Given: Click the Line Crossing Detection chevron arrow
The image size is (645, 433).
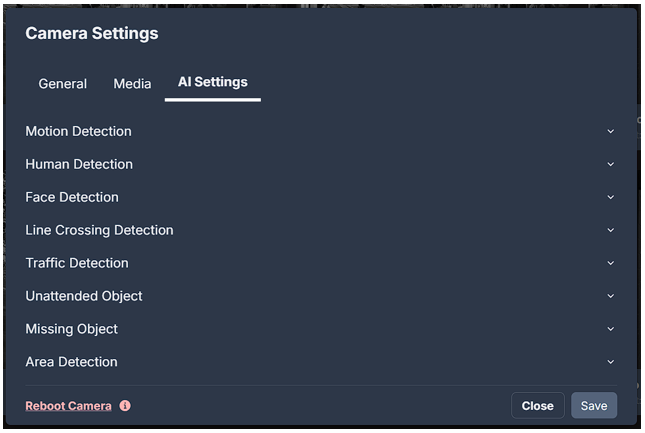Looking at the screenshot, I should click(x=610, y=230).
